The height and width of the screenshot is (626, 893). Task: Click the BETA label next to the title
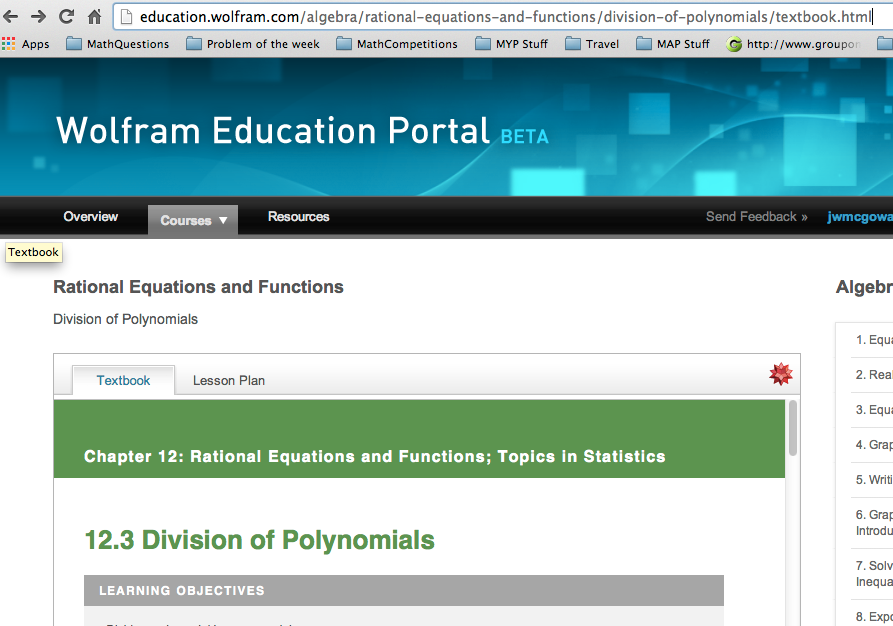click(525, 137)
